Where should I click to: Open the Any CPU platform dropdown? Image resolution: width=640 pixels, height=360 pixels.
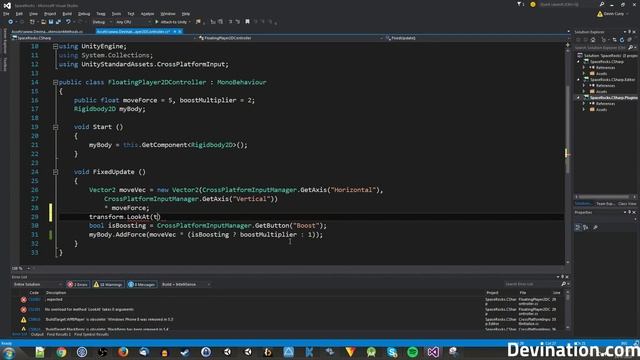pos(133,22)
